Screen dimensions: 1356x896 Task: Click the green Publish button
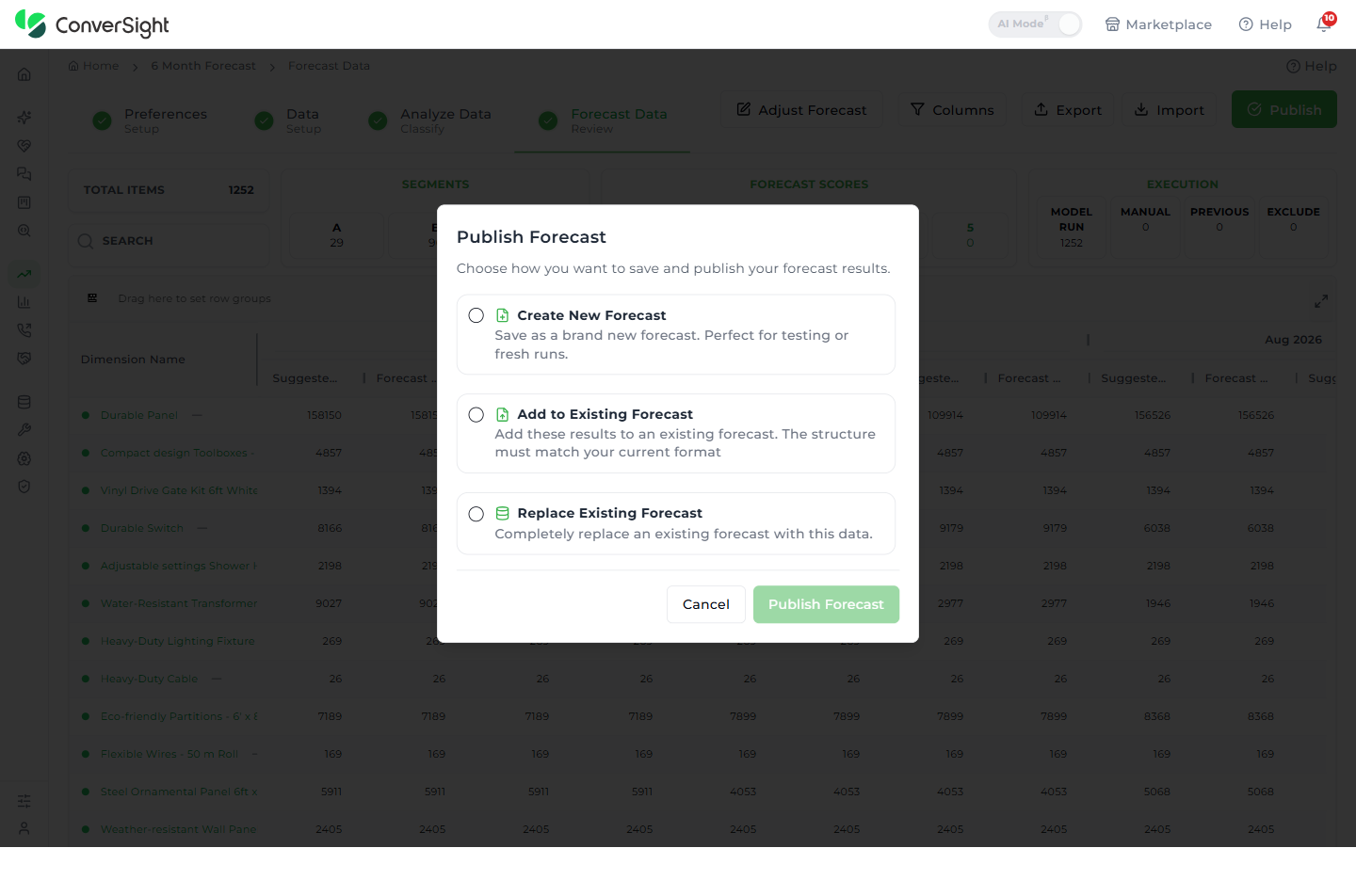click(x=1284, y=109)
